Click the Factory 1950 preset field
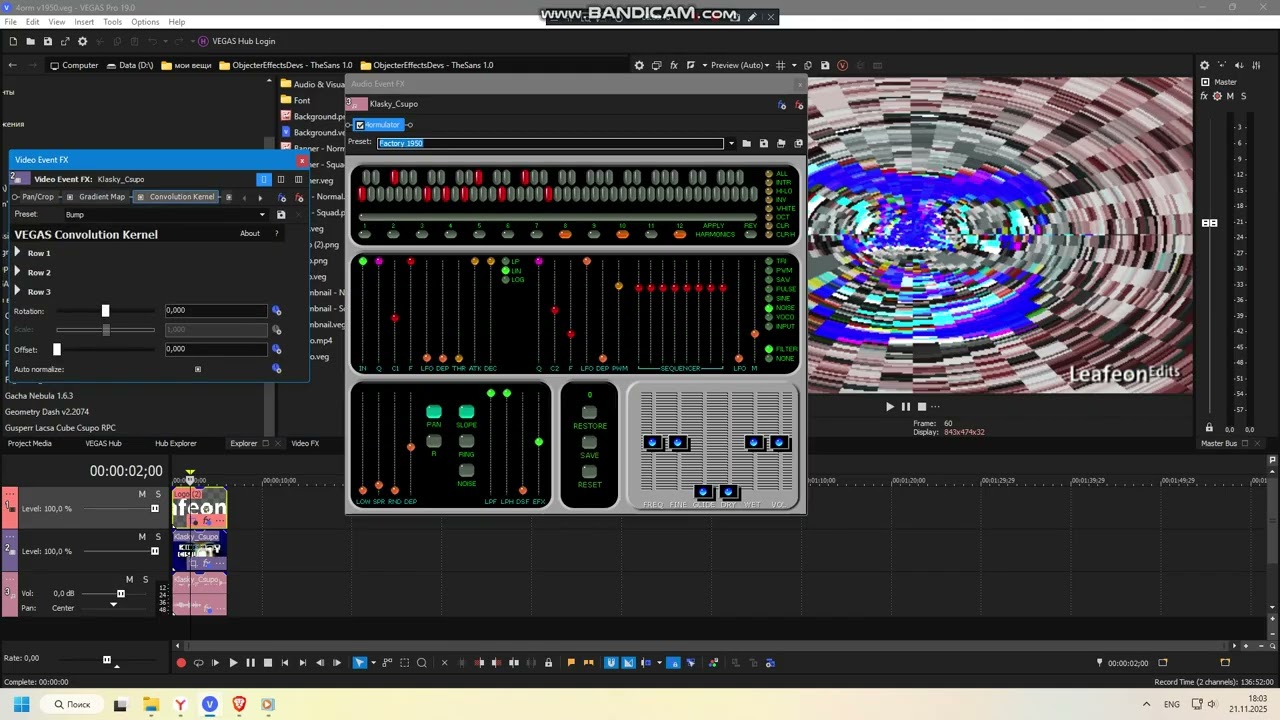Viewport: 1280px width, 720px height. (550, 143)
